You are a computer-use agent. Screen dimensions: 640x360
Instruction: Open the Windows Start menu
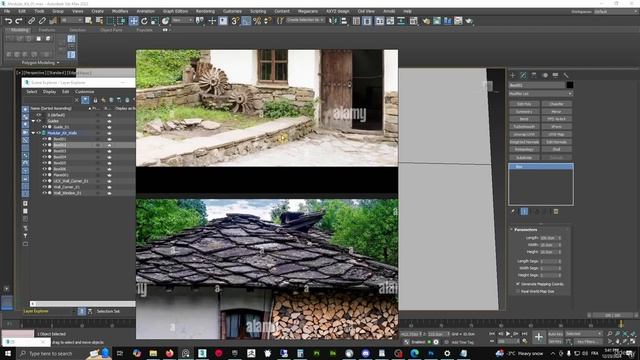click(x=8, y=353)
